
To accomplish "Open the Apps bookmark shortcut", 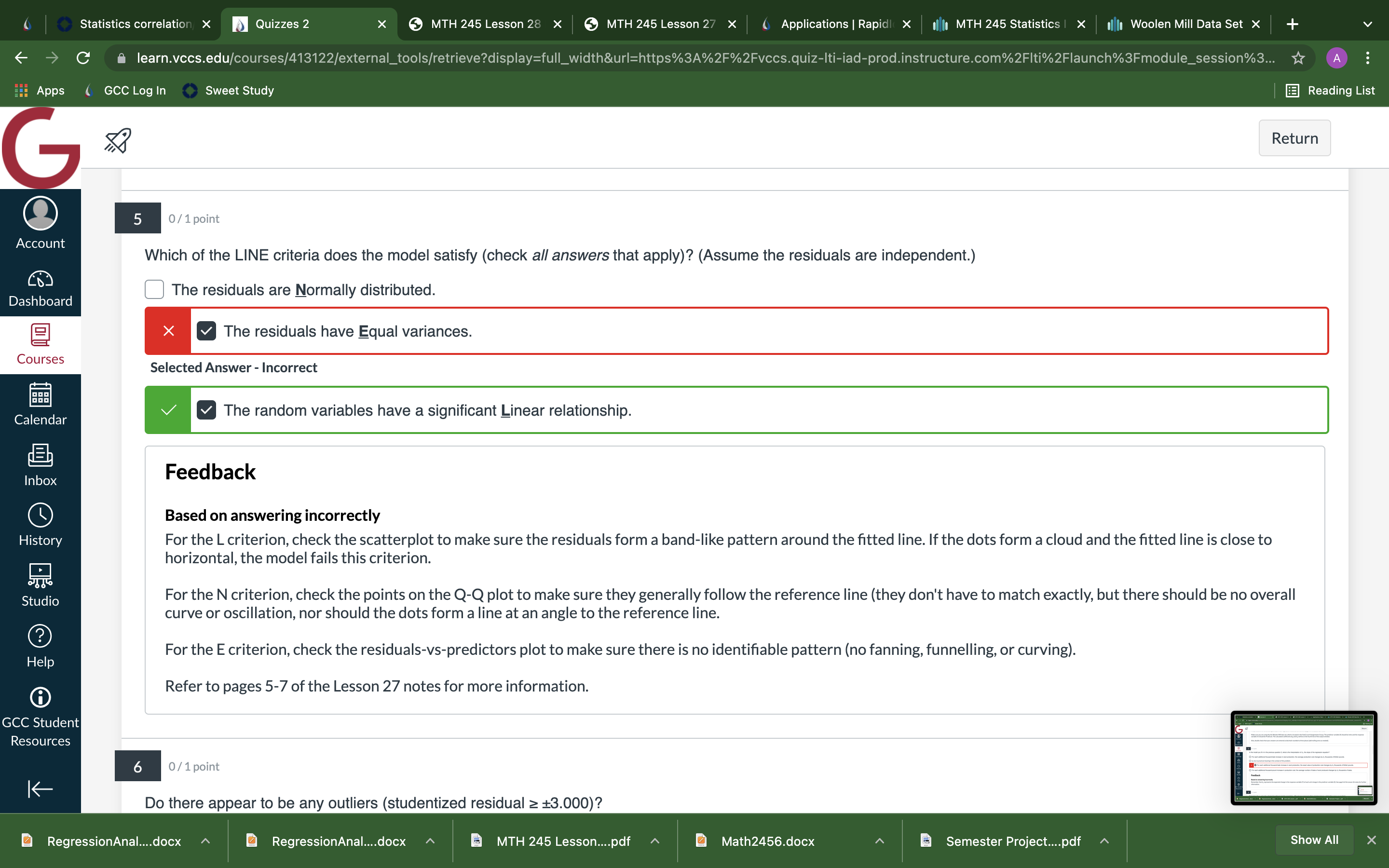I will point(39,90).
